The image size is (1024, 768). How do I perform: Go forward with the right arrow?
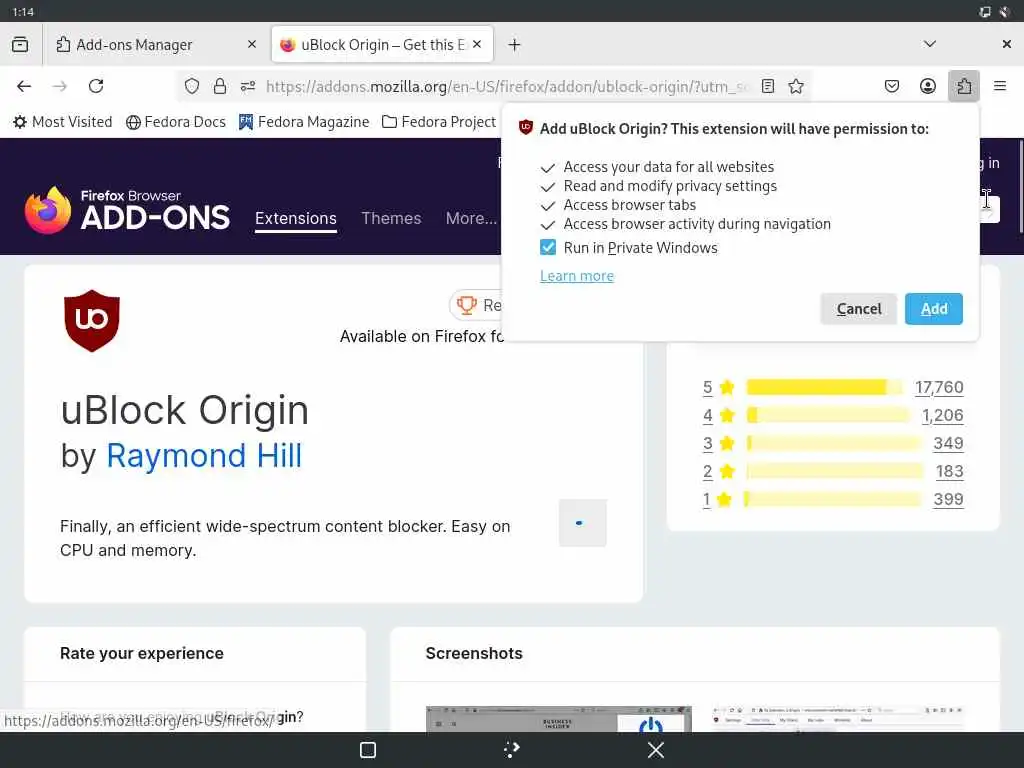pyautogui.click(x=60, y=86)
